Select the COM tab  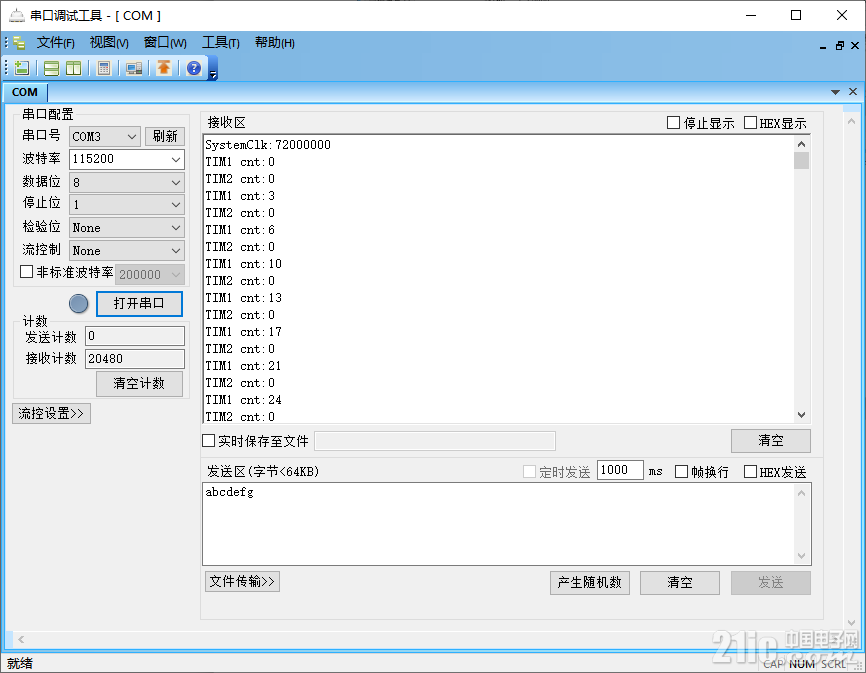click(25, 92)
